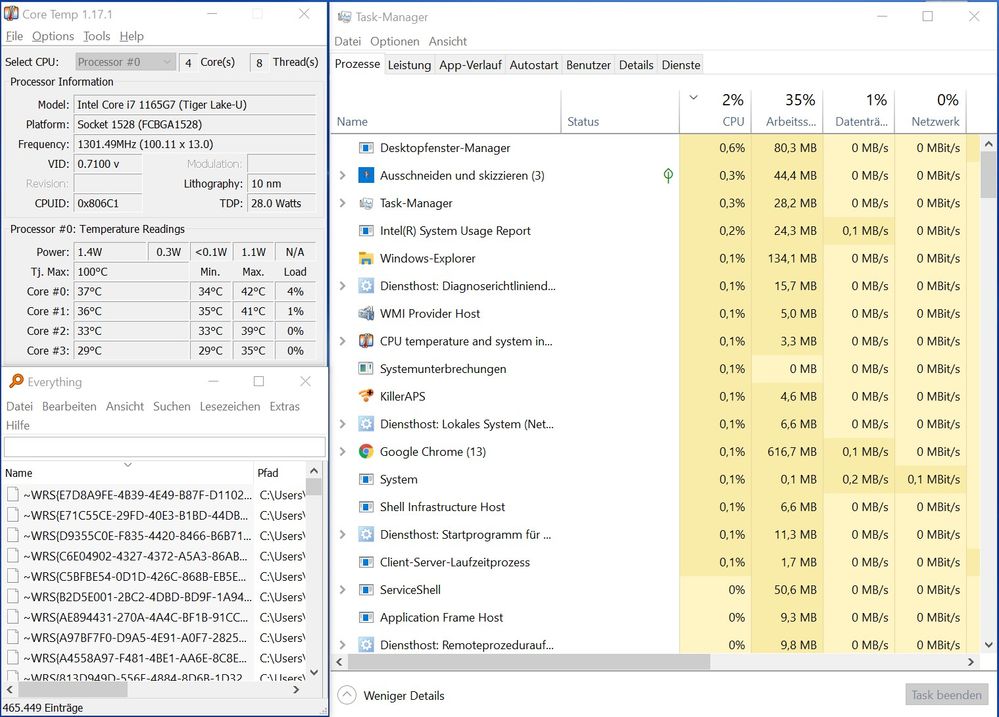Expand Diensthost: Remoteprozeduraufruf group
The height and width of the screenshot is (717, 999).
point(343,645)
